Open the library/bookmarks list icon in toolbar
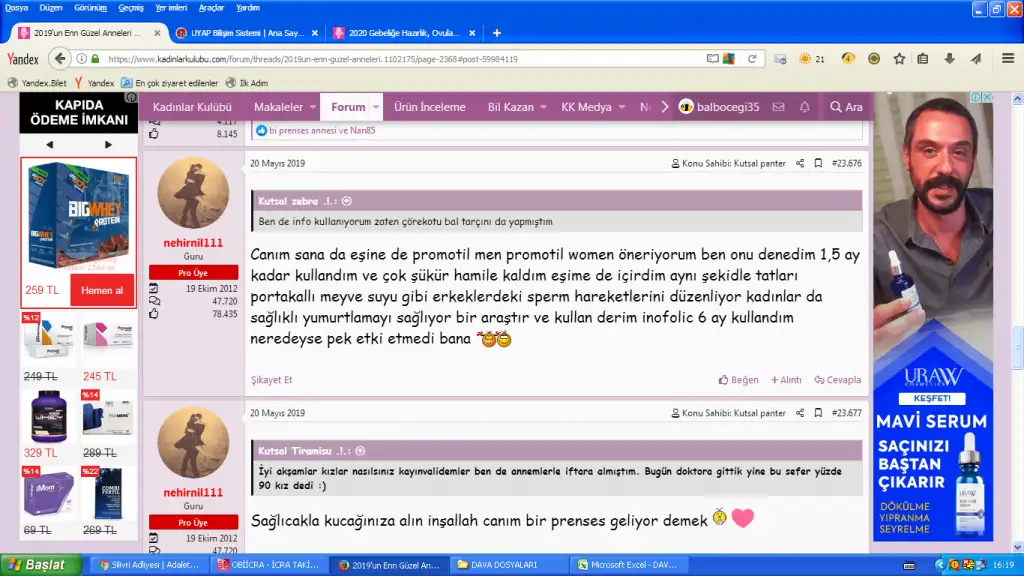The width and height of the screenshot is (1024, 576). [923, 59]
